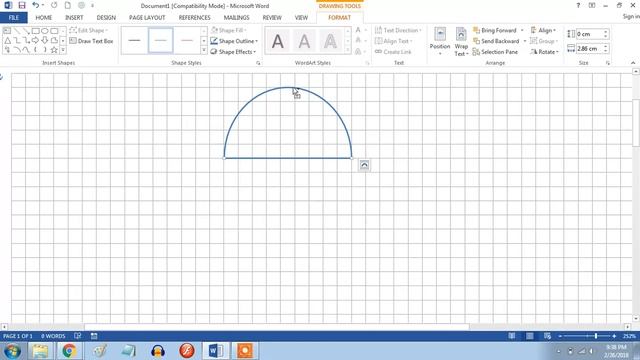Expand the Insert Shapes gallery with More arrow
Screen dimensions: 640x360
63,50
